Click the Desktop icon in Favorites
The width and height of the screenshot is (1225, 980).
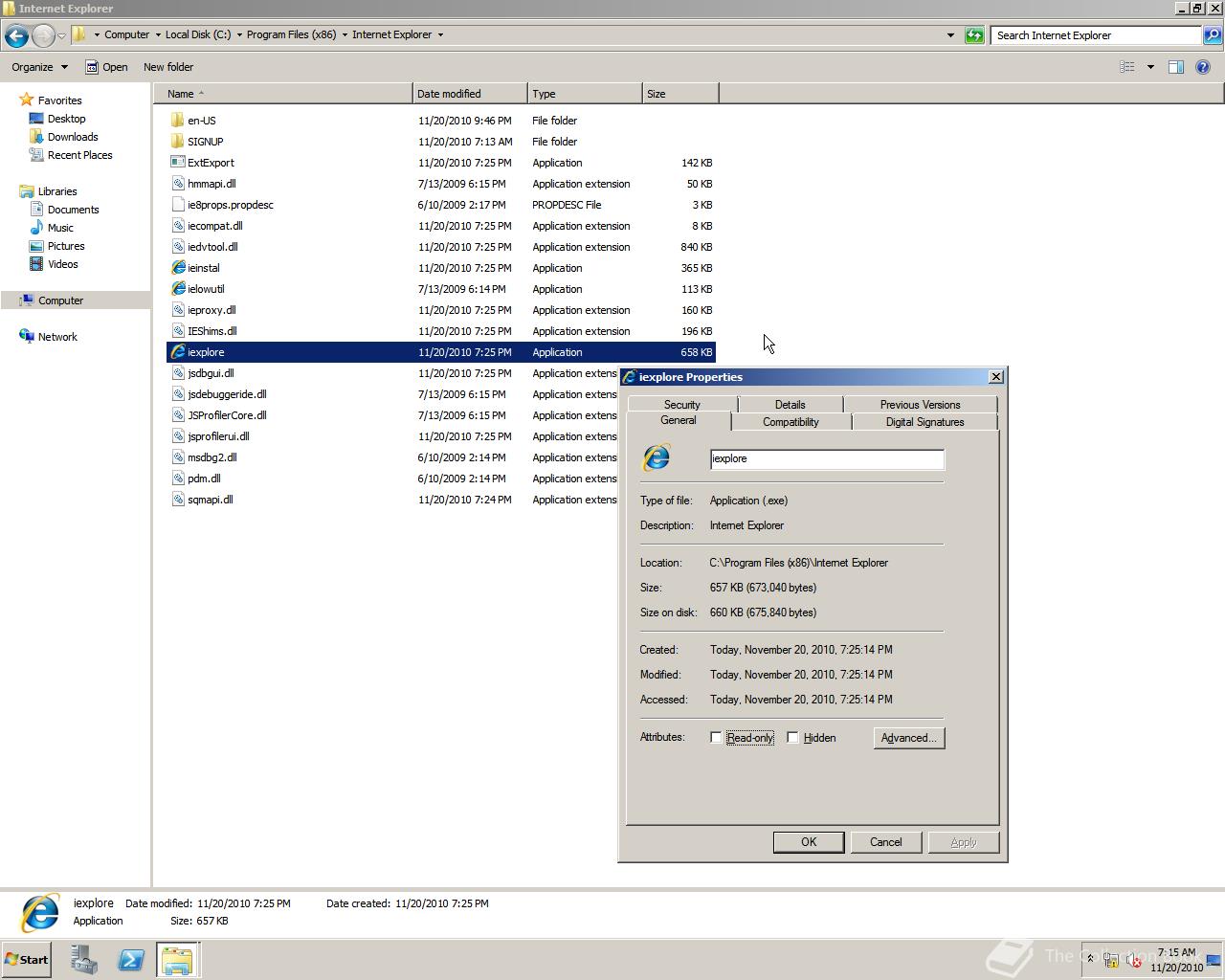coord(36,119)
